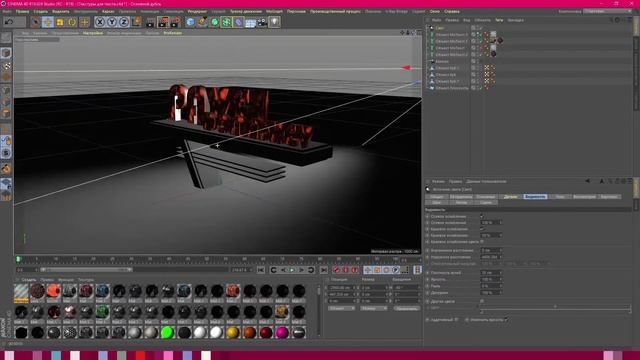The height and width of the screenshot is (360, 640).
Task: Select the Live Selection tool
Action: point(36,22)
